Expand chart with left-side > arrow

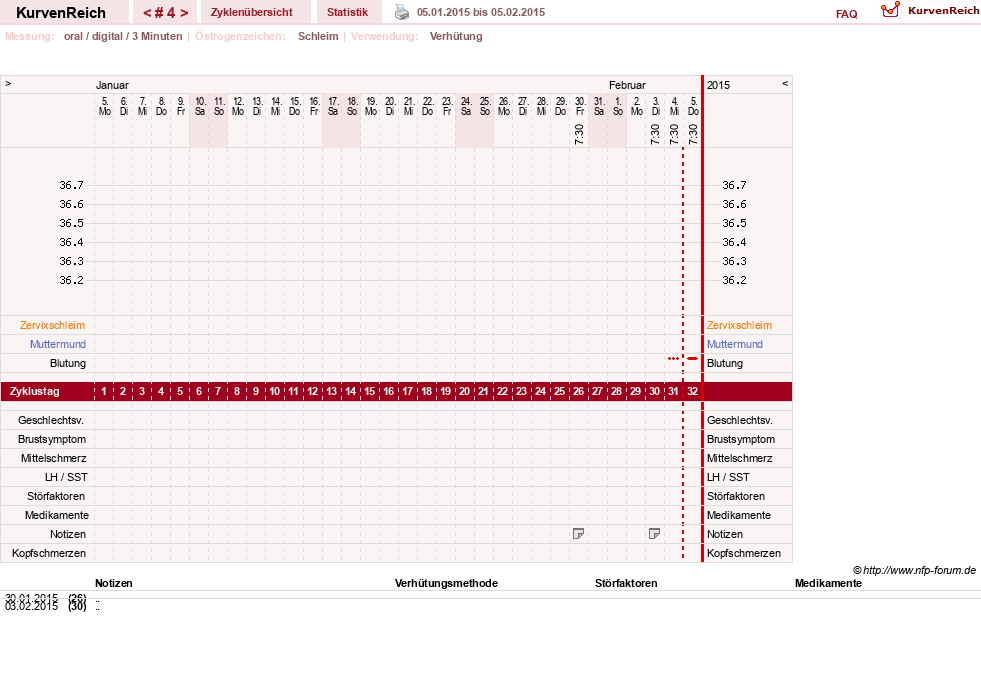[8, 83]
